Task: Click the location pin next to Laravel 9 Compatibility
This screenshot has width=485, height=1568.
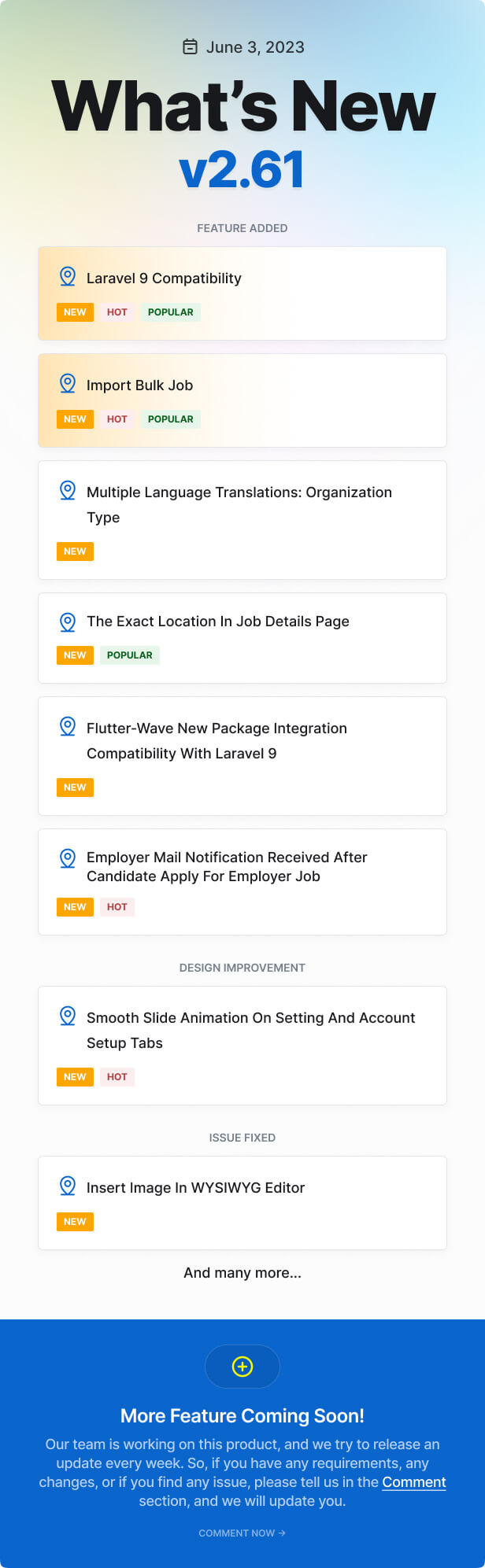Action: tap(68, 276)
